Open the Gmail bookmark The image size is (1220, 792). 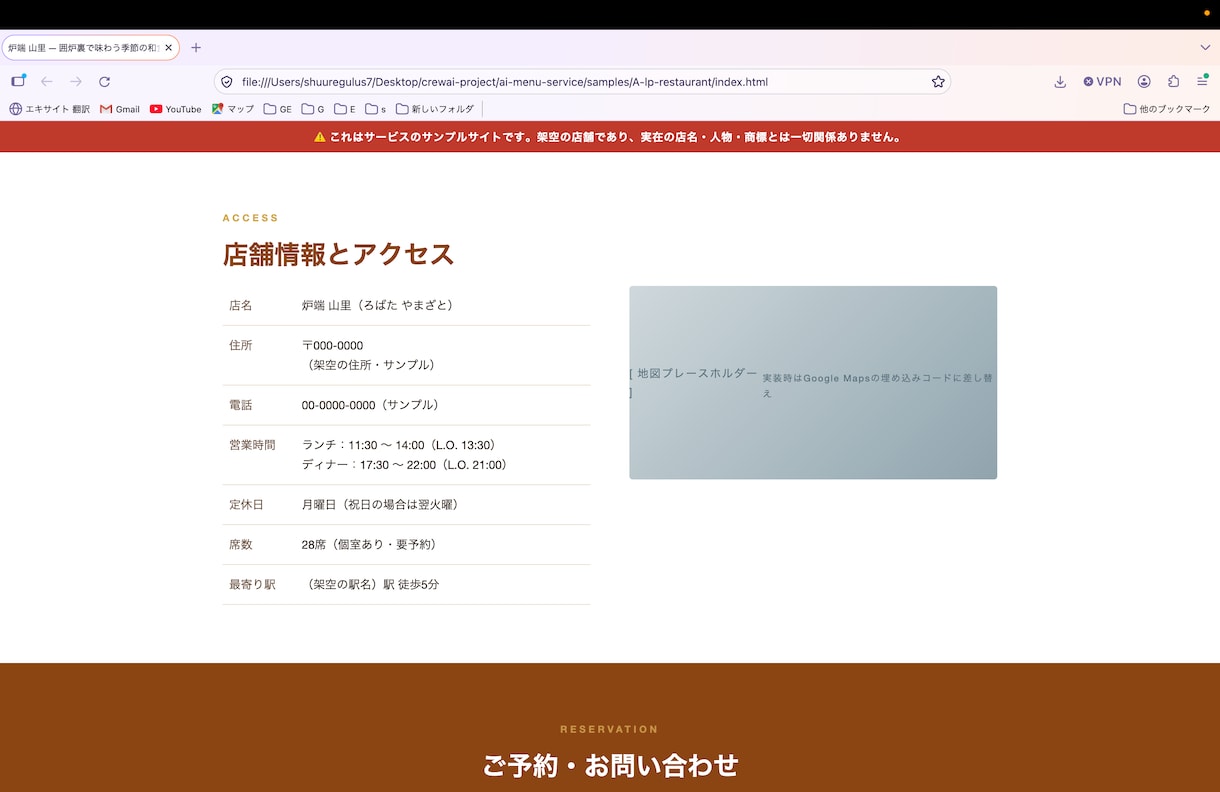tap(120, 109)
